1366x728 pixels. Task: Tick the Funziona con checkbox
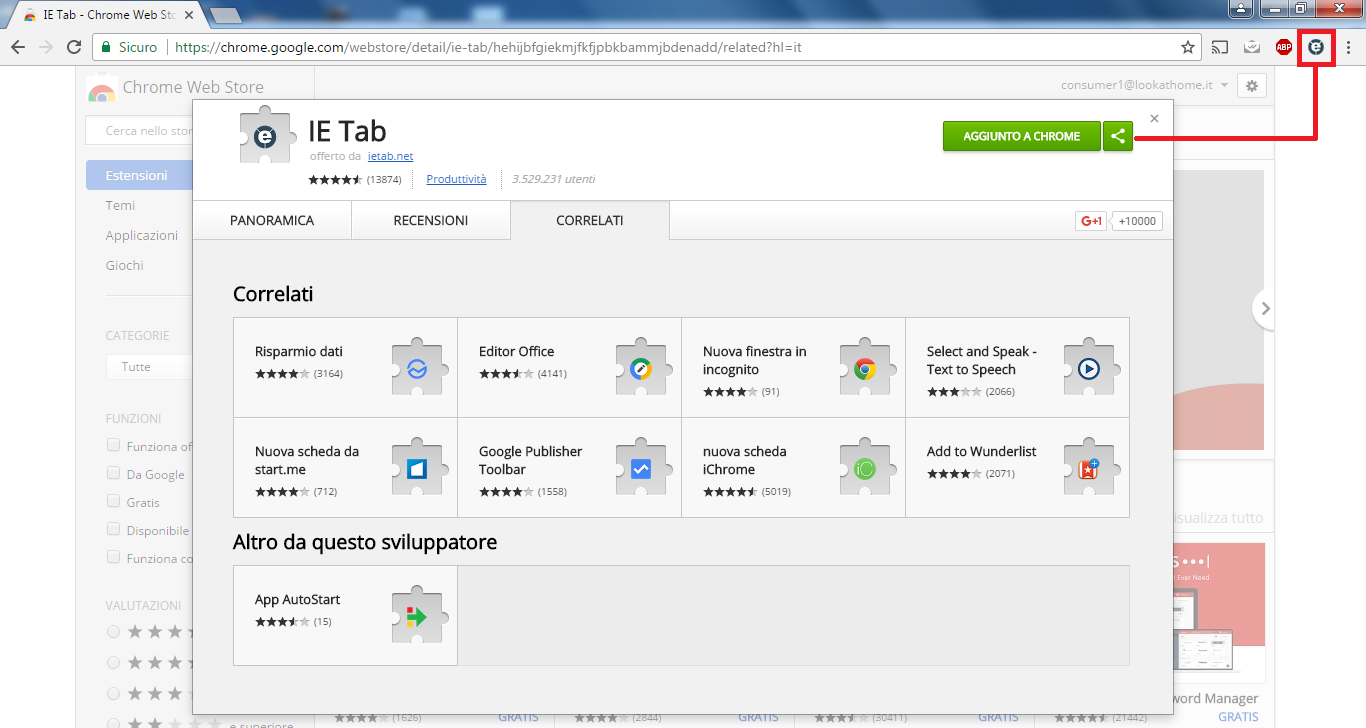coord(113,557)
